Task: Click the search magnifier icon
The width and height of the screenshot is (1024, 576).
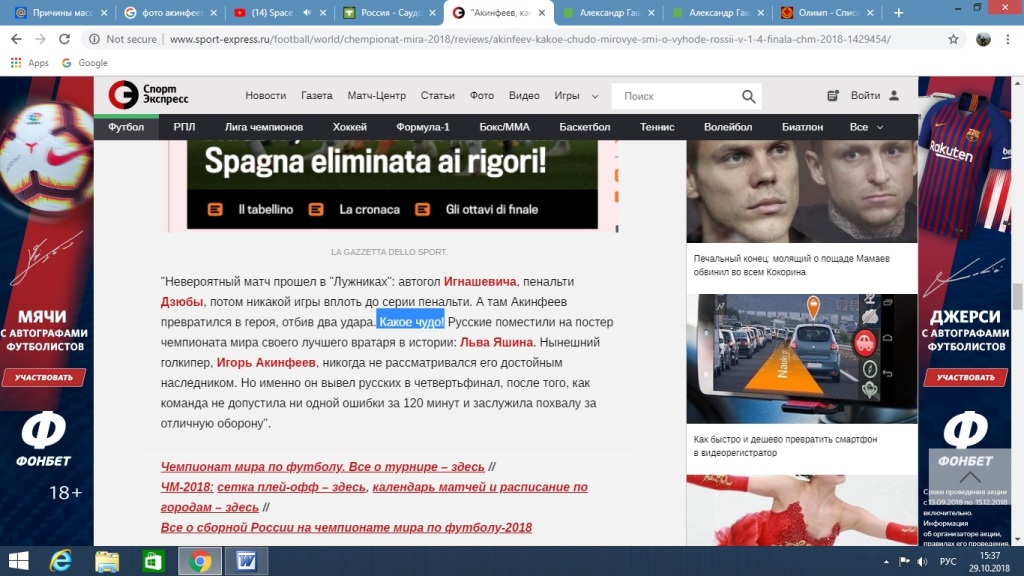Action: 748,97
